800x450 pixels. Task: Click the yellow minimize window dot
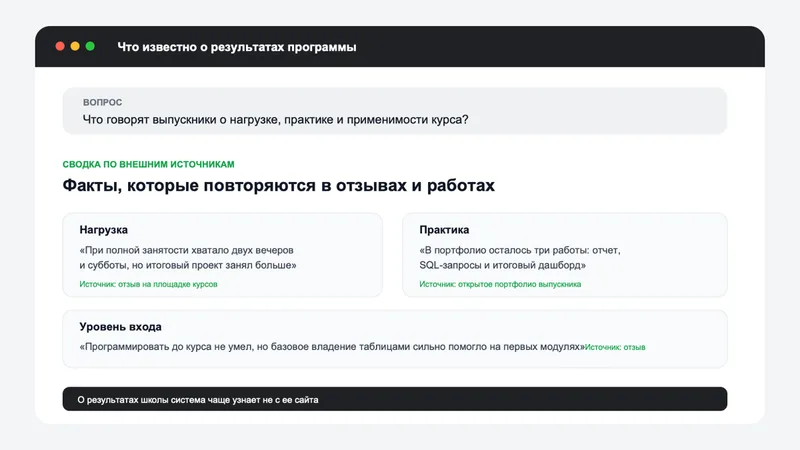75,46
